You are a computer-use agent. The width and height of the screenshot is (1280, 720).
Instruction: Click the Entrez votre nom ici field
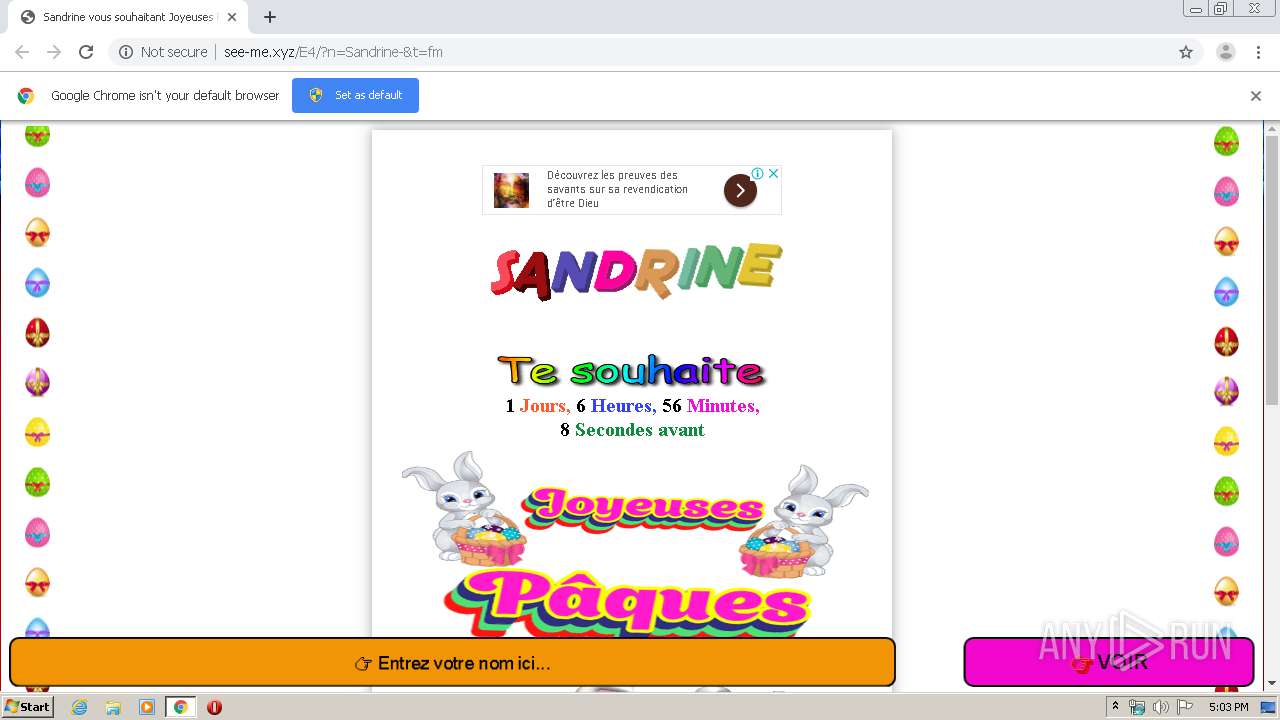pos(452,662)
